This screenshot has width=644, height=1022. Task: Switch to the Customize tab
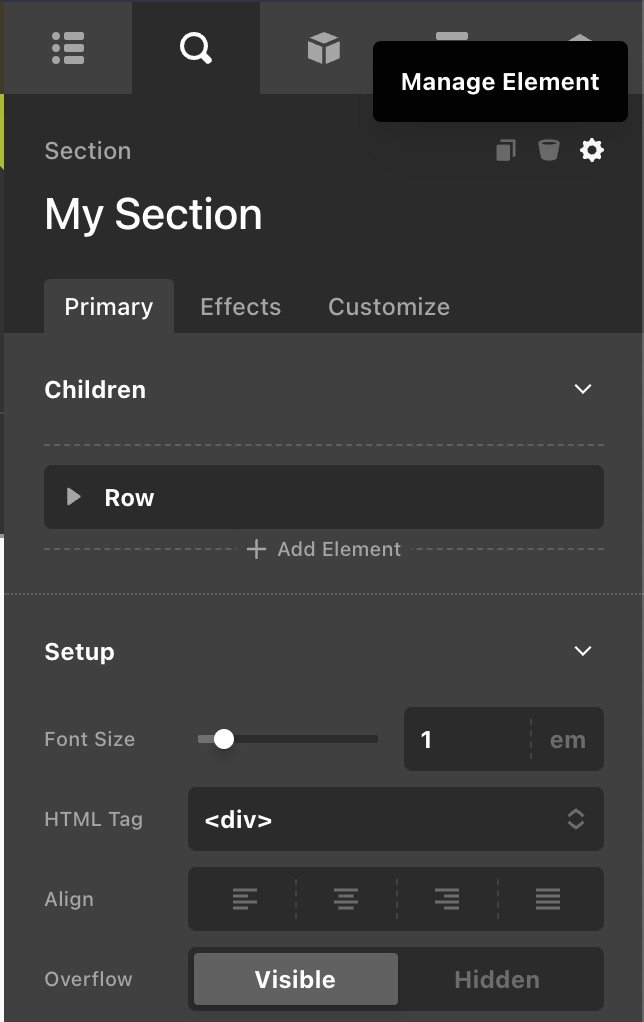tap(389, 307)
